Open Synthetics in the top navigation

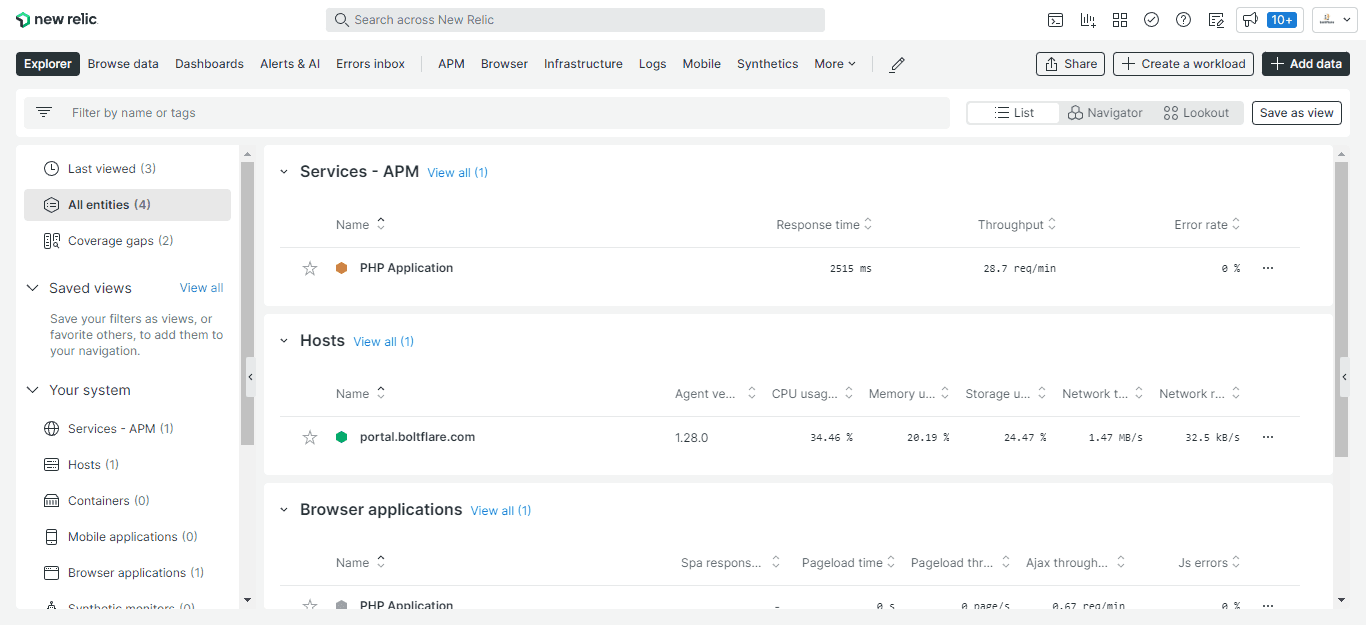(x=767, y=64)
